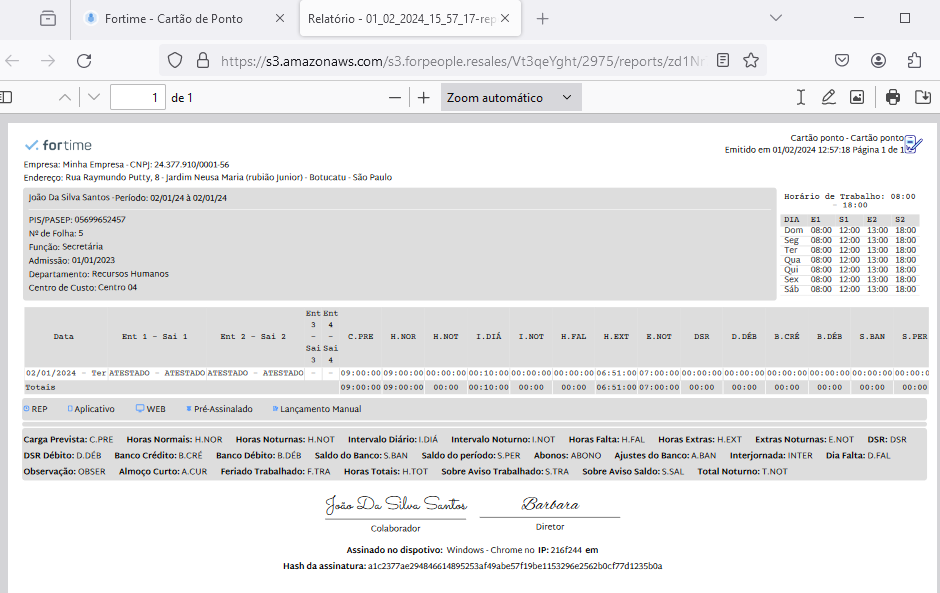Open Firefox account menu

click(x=878, y=61)
